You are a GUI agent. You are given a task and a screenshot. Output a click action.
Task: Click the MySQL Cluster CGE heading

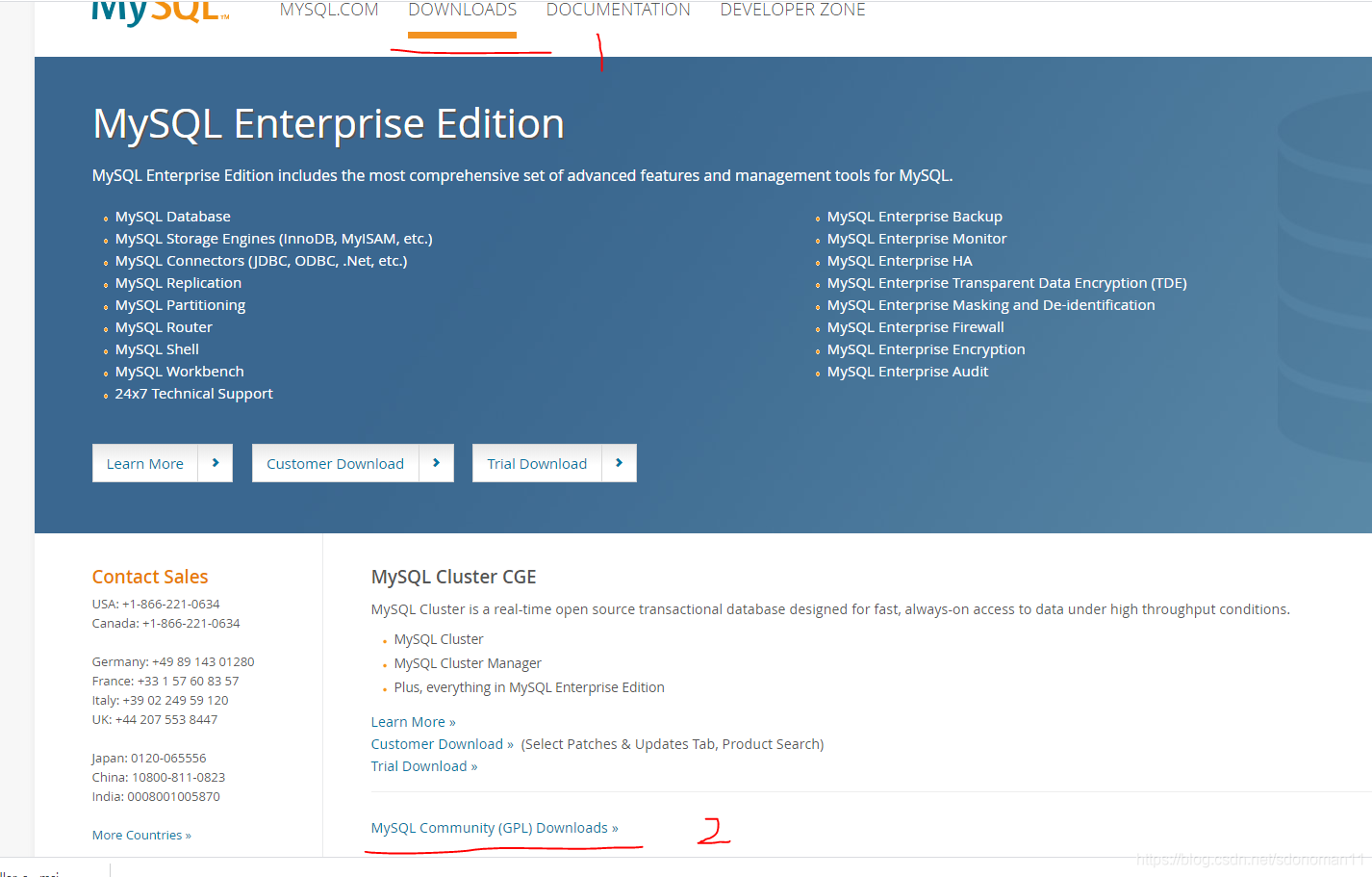click(x=454, y=577)
